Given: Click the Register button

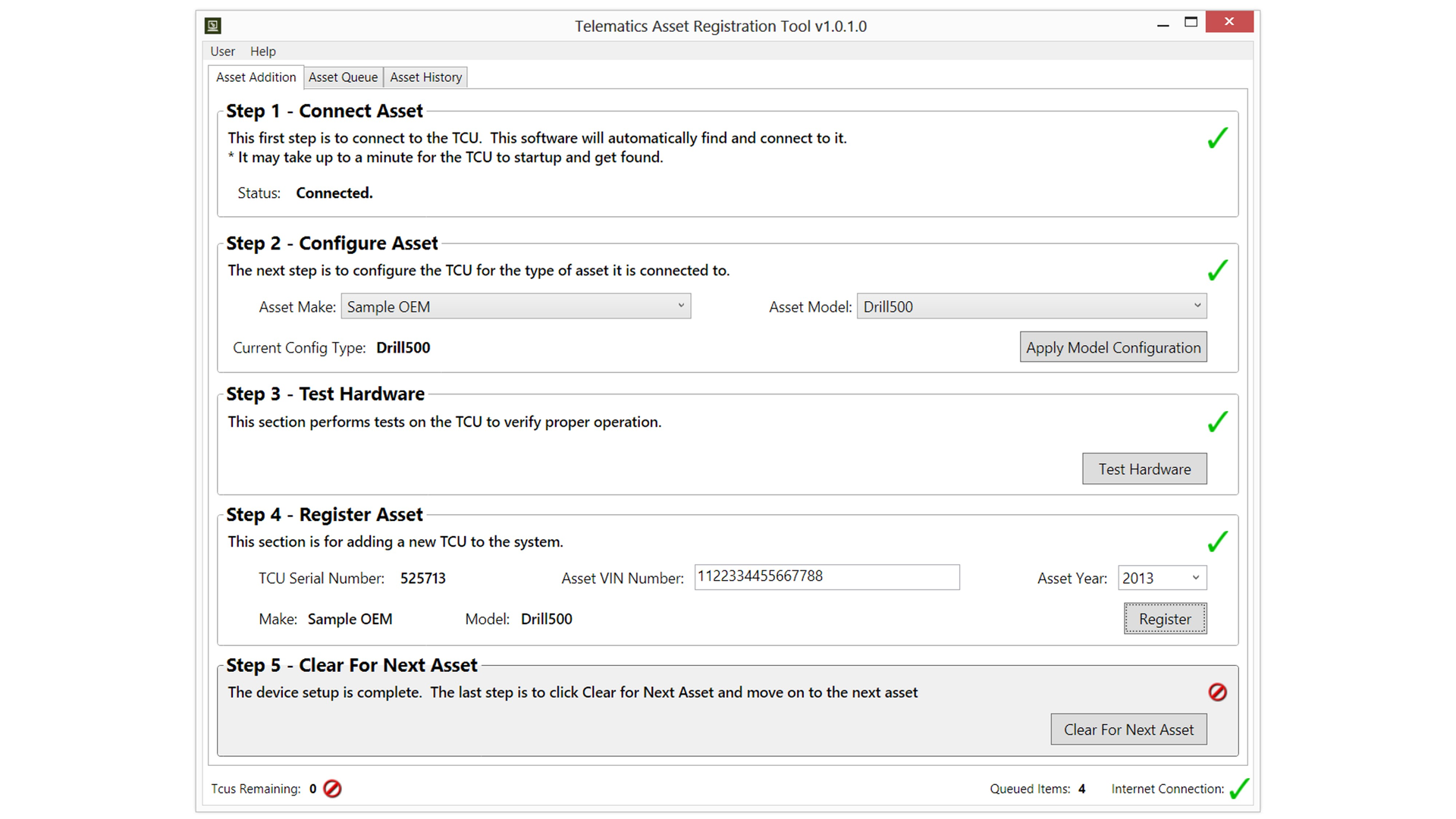Looking at the screenshot, I should click(1165, 619).
